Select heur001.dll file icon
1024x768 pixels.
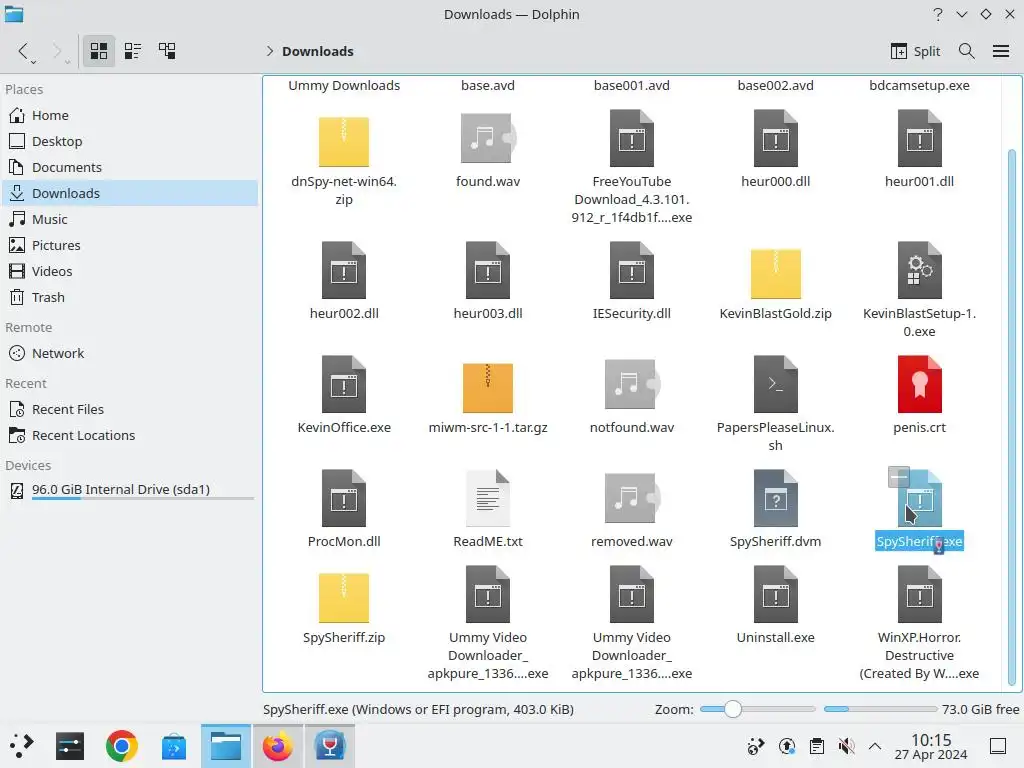920,138
